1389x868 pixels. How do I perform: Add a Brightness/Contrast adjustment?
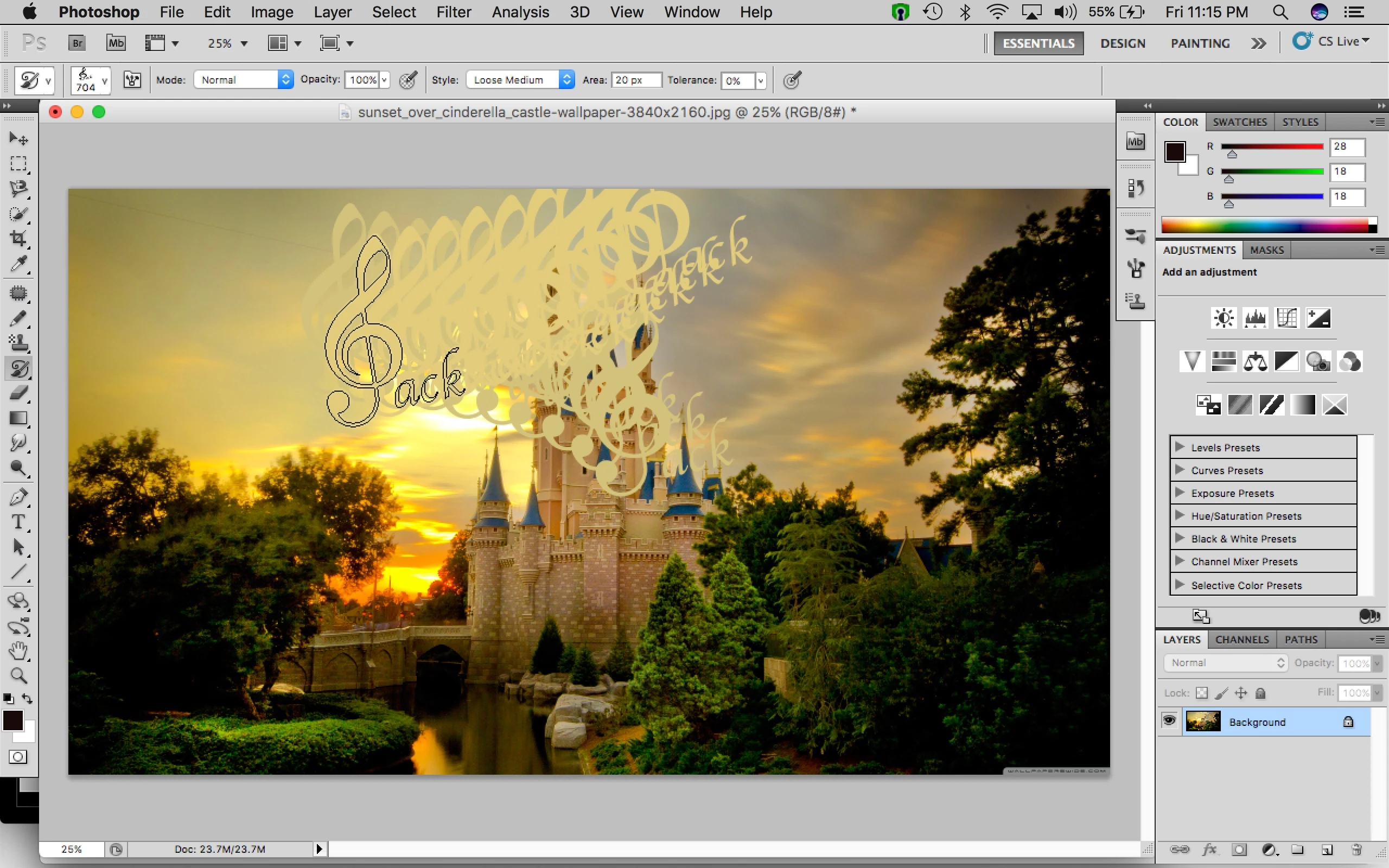(1223, 317)
